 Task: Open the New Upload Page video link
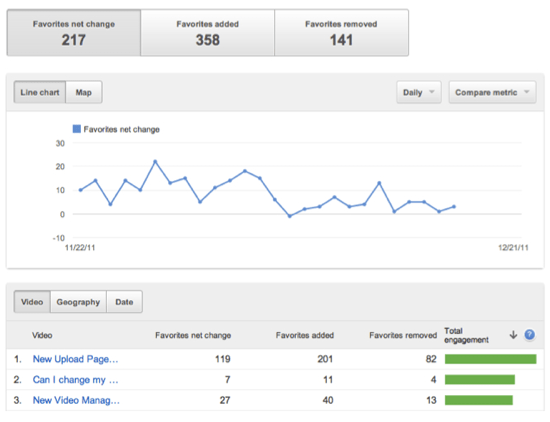pos(75,359)
